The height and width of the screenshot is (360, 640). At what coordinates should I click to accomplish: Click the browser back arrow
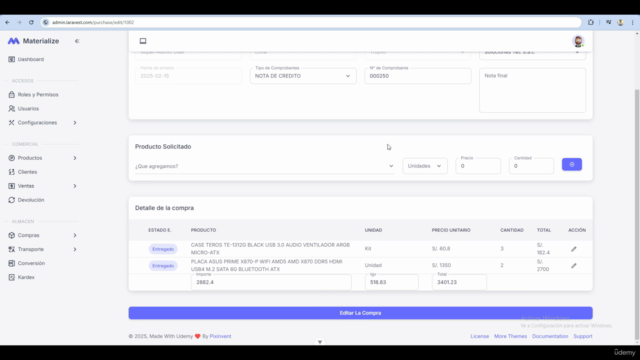click(7, 22)
